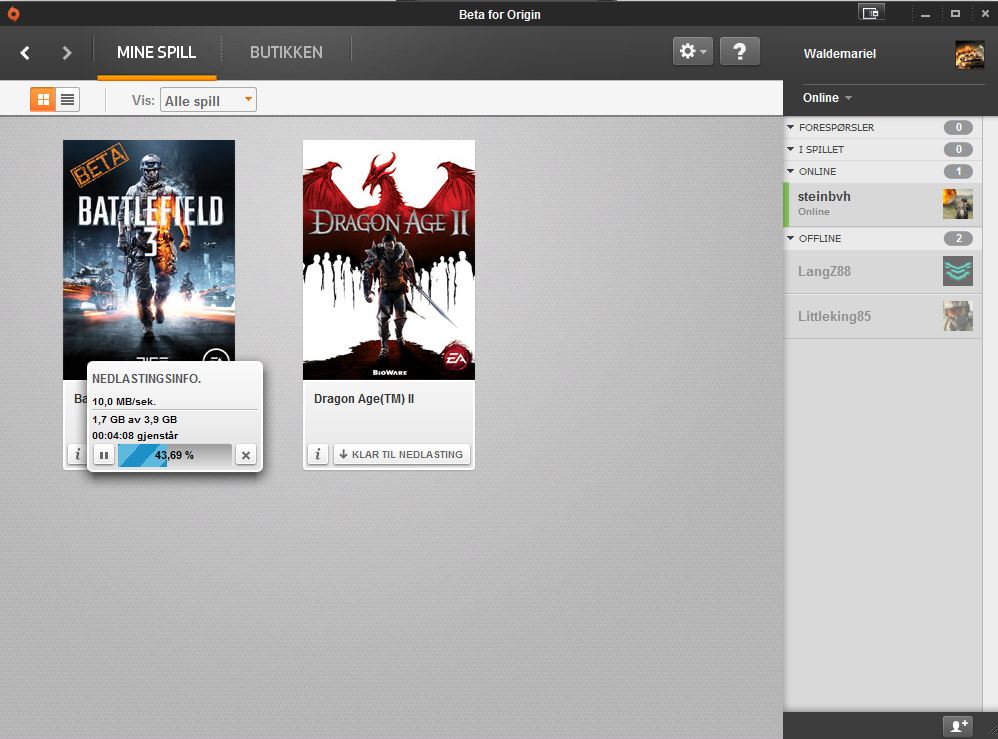This screenshot has height=739, width=998.
Task: Go forward with the right arrow
Action: [67, 53]
